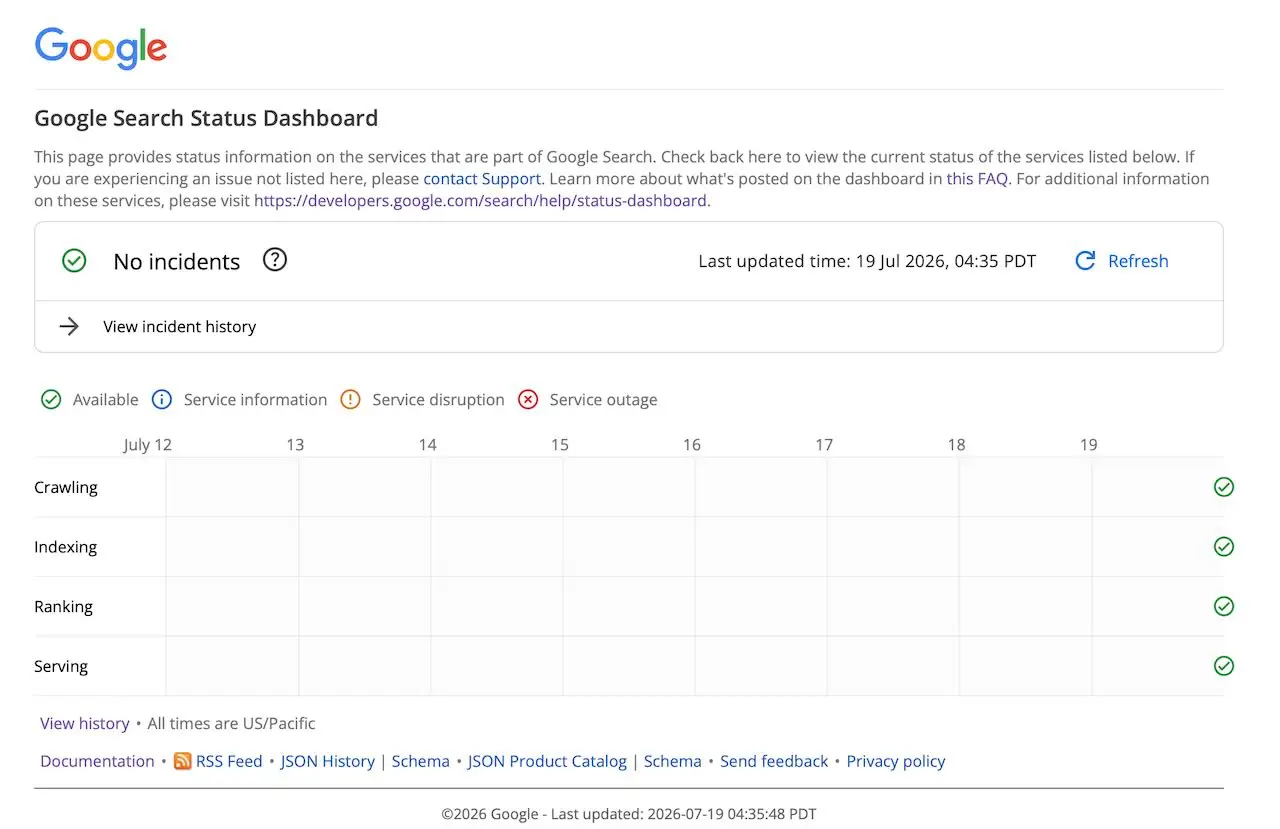This screenshot has height=829, width=1280.
Task: Click the Ranking service label
Action: pyautogui.click(x=63, y=606)
